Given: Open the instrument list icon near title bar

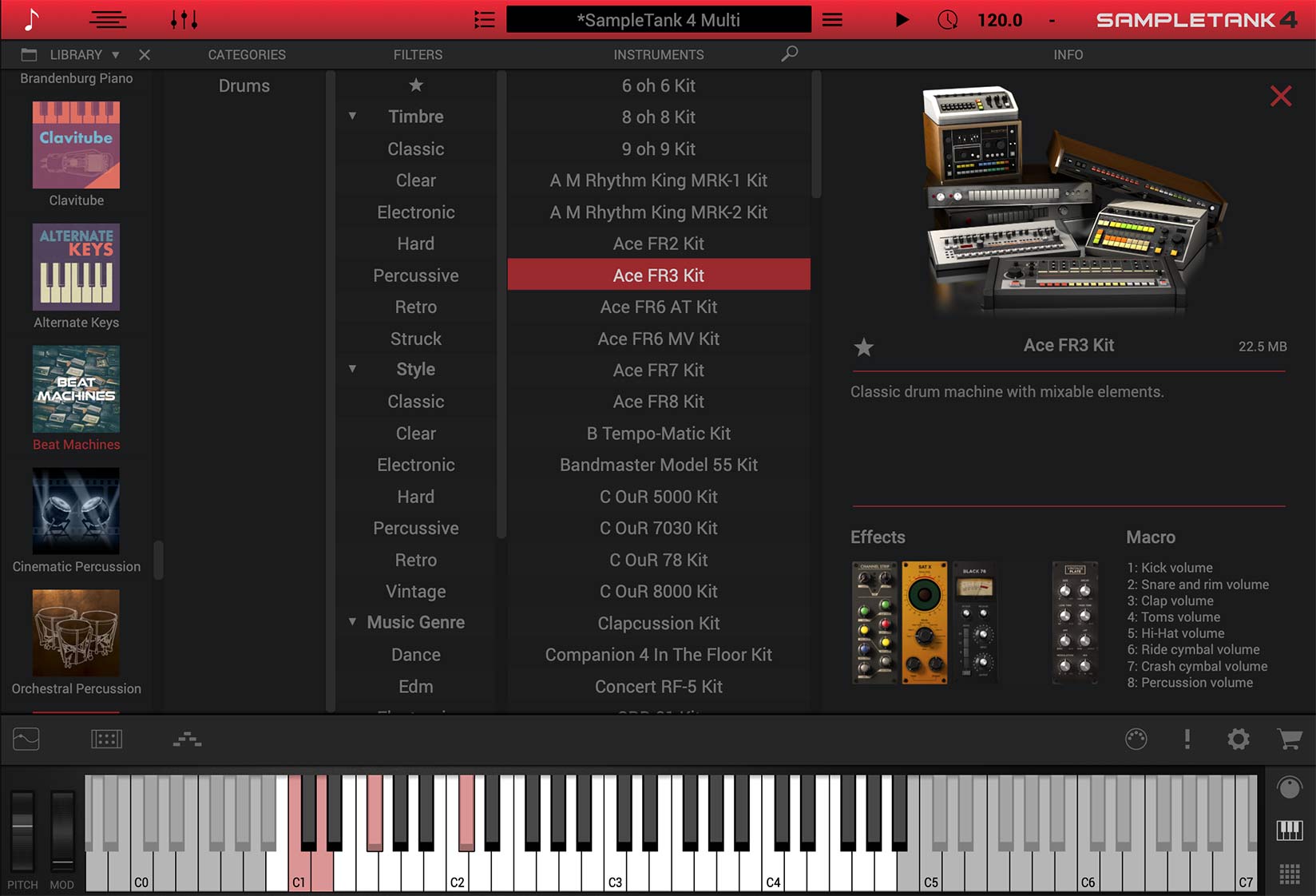Looking at the screenshot, I should tap(484, 19).
